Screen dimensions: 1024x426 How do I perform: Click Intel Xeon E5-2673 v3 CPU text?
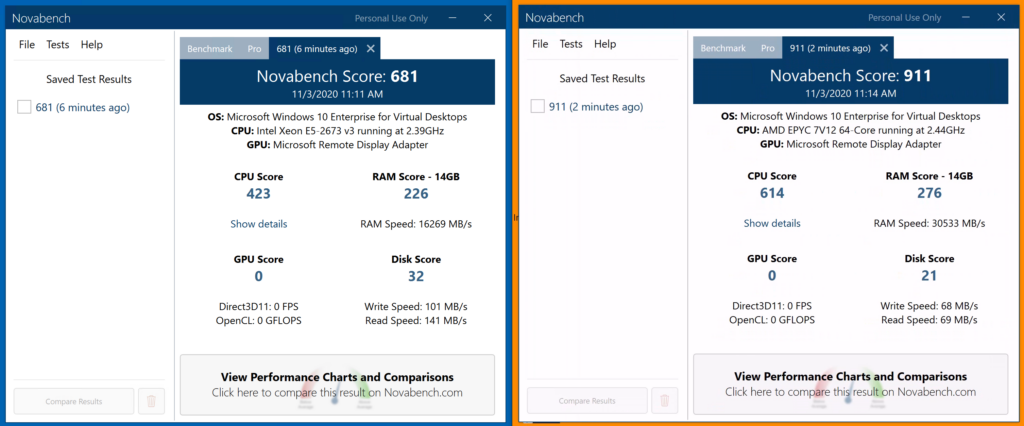(x=337, y=131)
